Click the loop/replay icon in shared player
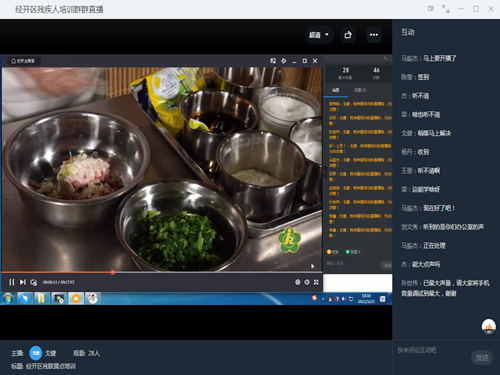The image size is (500, 375). coord(33,282)
